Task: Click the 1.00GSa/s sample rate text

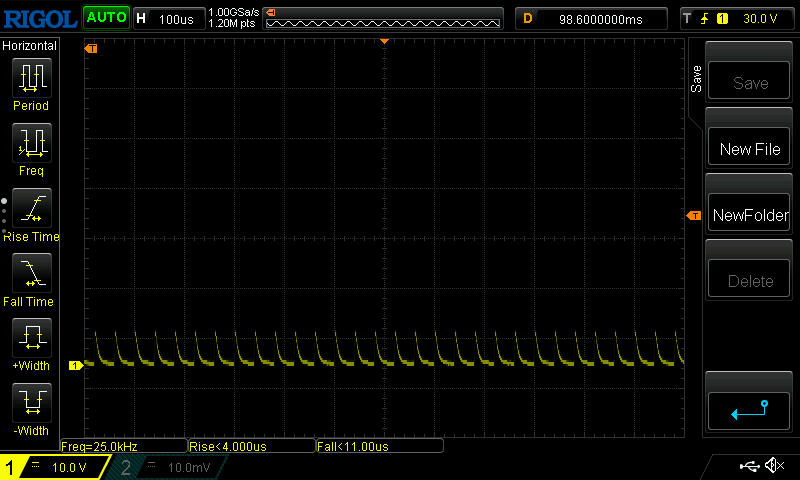Action: click(x=234, y=12)
